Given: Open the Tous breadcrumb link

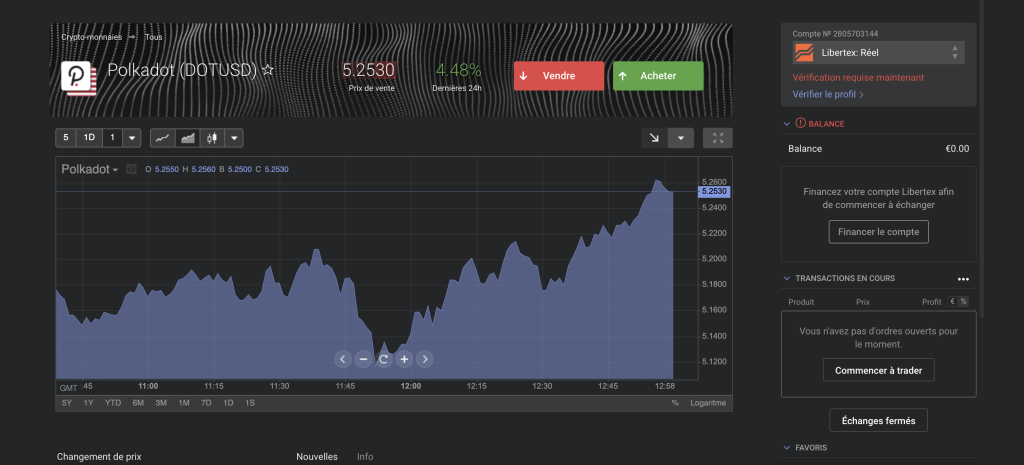Looking at the screenshot, I should pyautogui.click(x=153, y=37).
